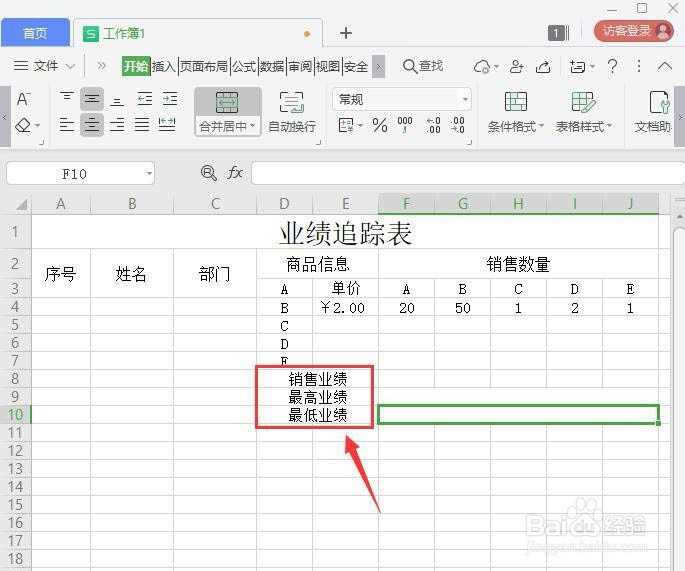Decrease decimal places
The image size is (685, 571).
pyautogui.click(x=457, y=125)
